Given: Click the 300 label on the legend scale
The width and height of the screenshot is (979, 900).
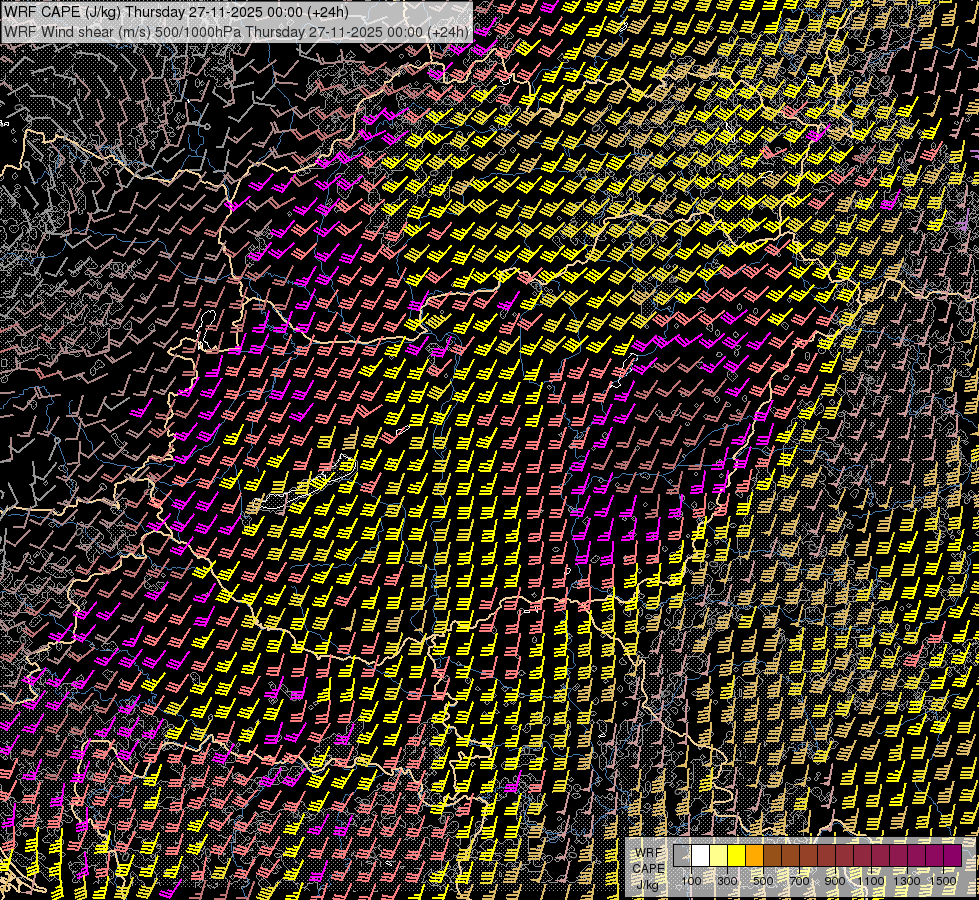Looking at the screenshot, I should coord(727,880).
